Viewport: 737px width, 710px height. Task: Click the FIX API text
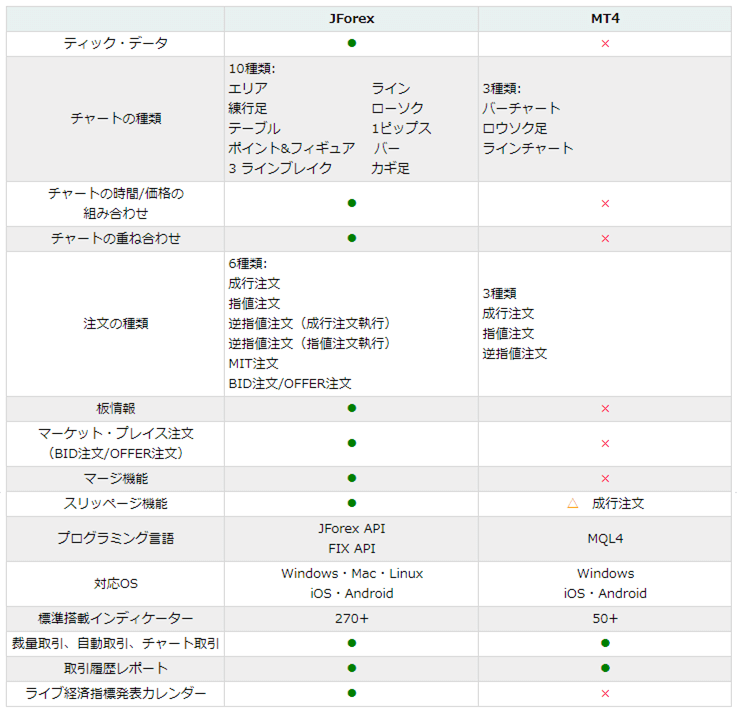(x=352, y=548)
